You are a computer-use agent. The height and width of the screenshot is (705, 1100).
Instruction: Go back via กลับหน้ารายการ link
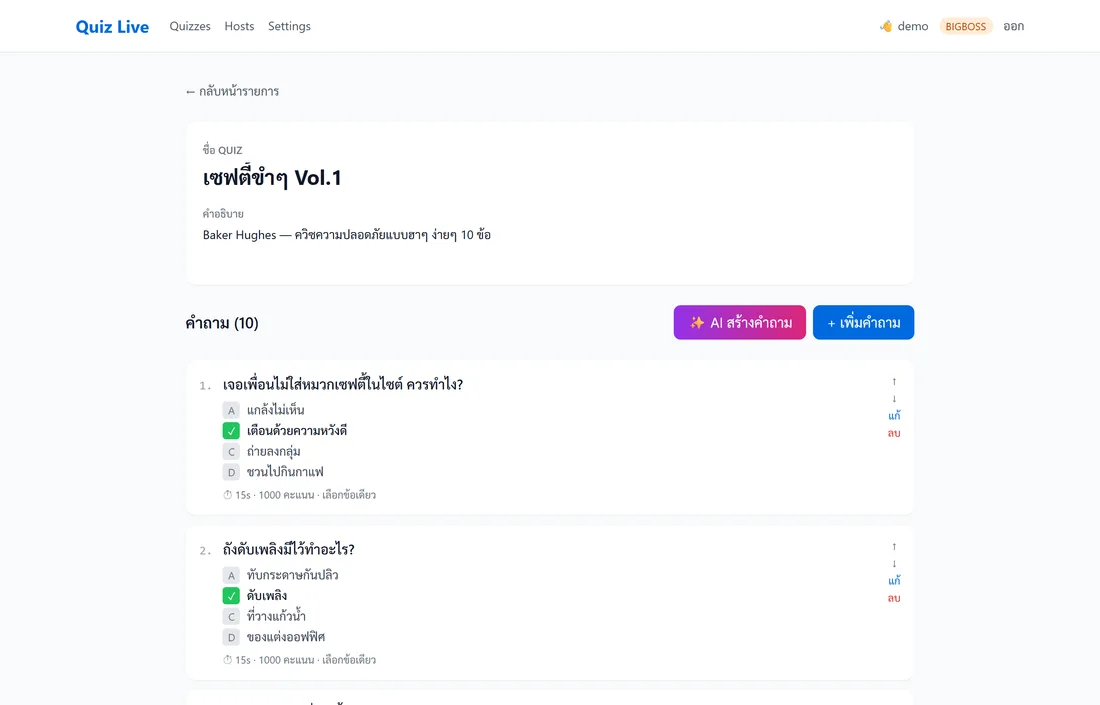tap(232, 91)
